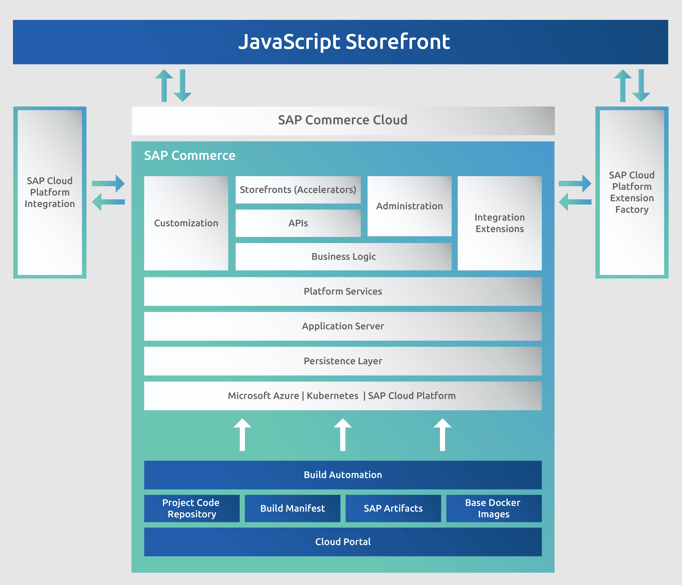Viewport: 682px width, 585px height.
Task: Select the Integration Extensions block
Action: [x=500, y=223]
